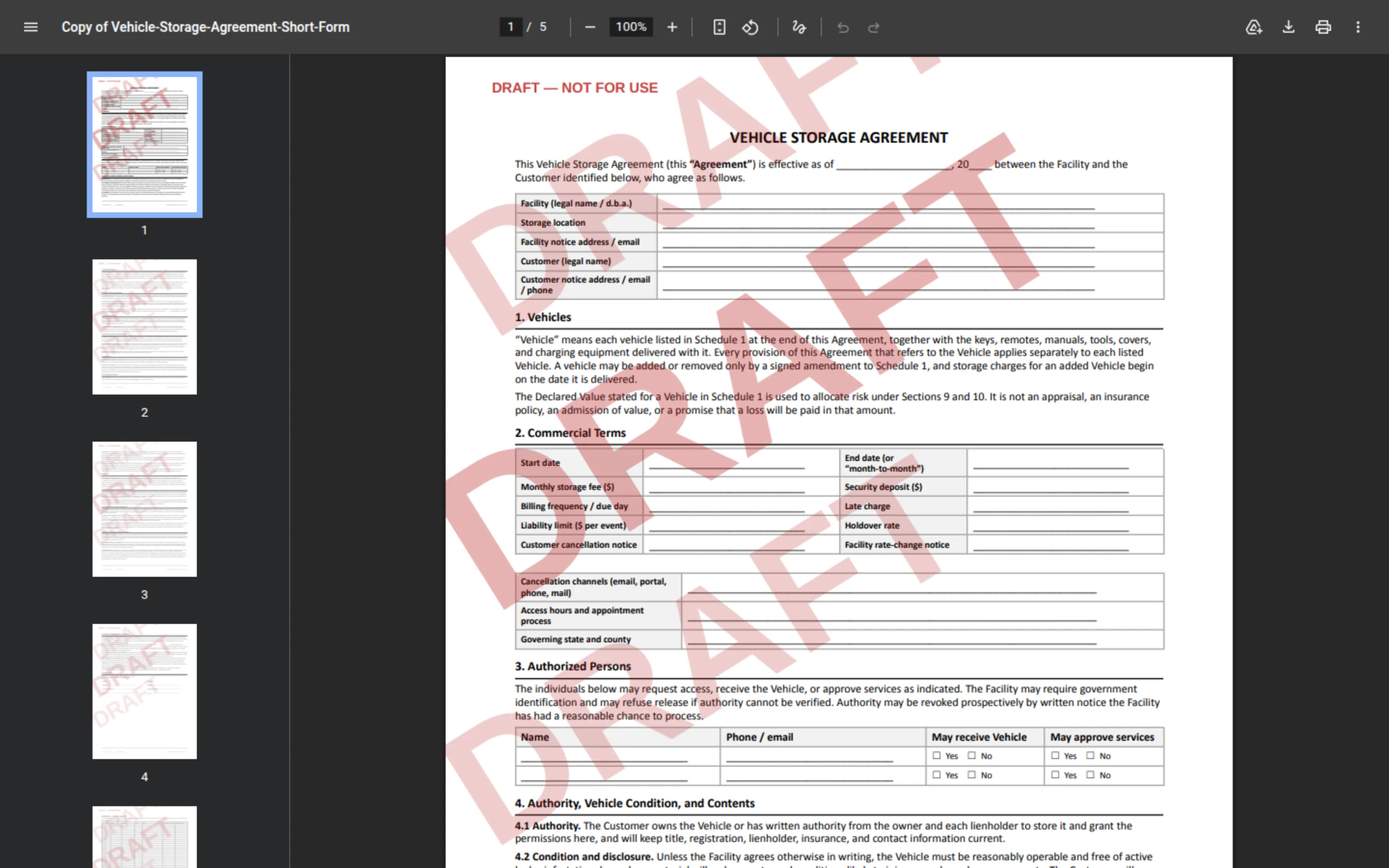Click the 'Customer cancellation notice' cell

pos(579,545)
